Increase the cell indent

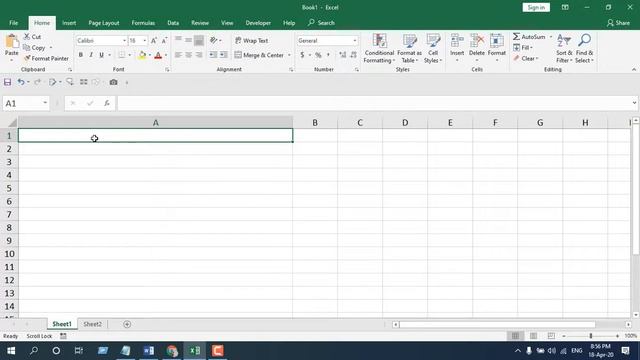224,55
